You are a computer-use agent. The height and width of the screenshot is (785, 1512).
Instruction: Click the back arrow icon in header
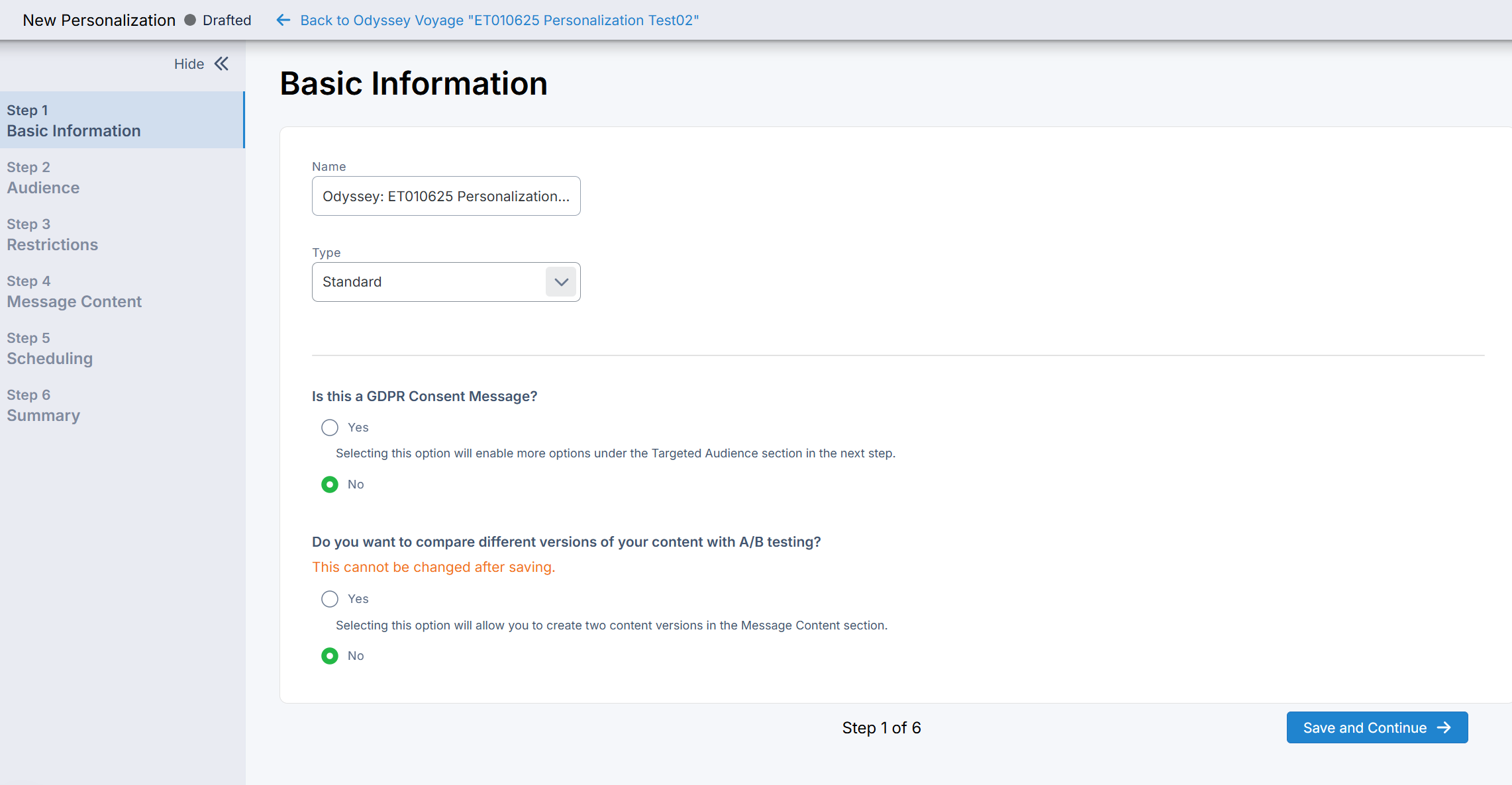click(283, 20)
